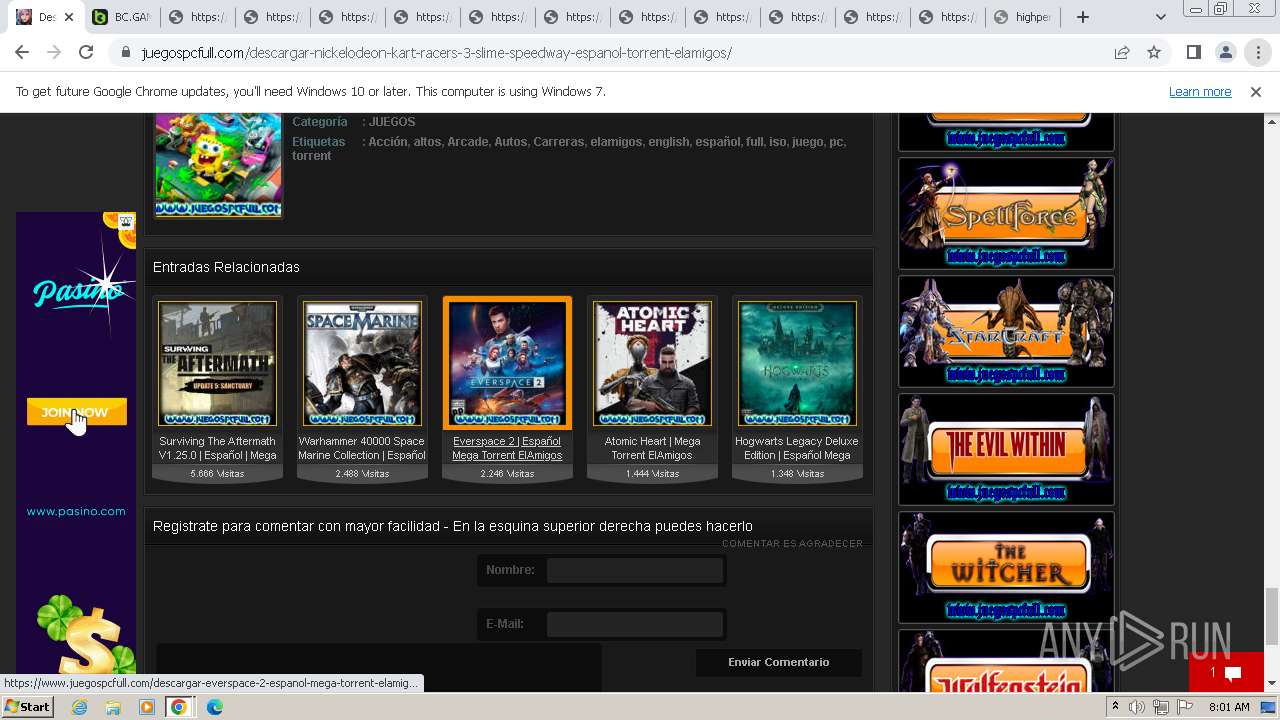Open Windows Start menu
The height and width of the screenshot is (720, 1280).
(27, 707)
